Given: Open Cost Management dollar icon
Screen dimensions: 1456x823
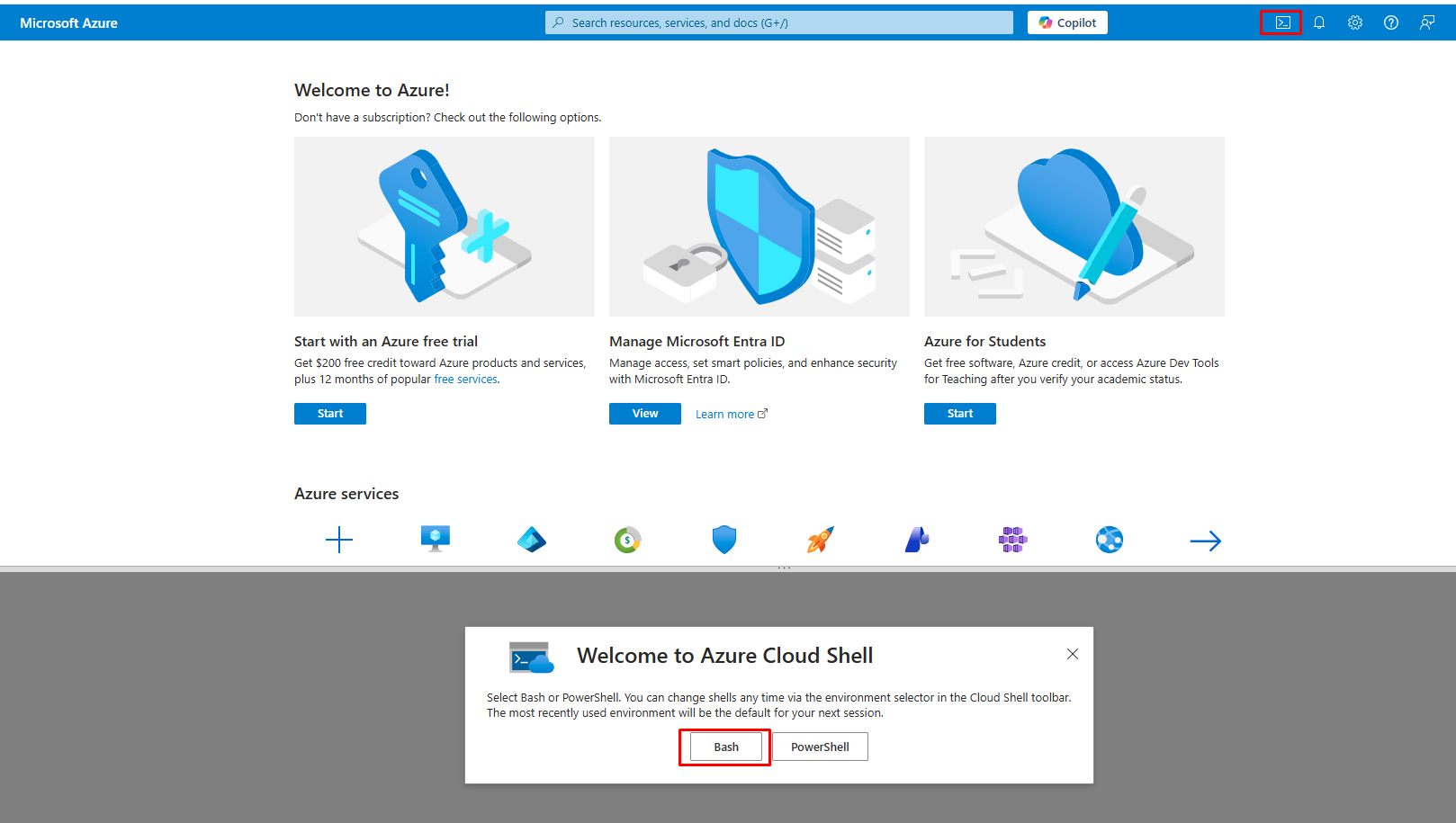Looking at the screenshot, I should tap(627, 540).
